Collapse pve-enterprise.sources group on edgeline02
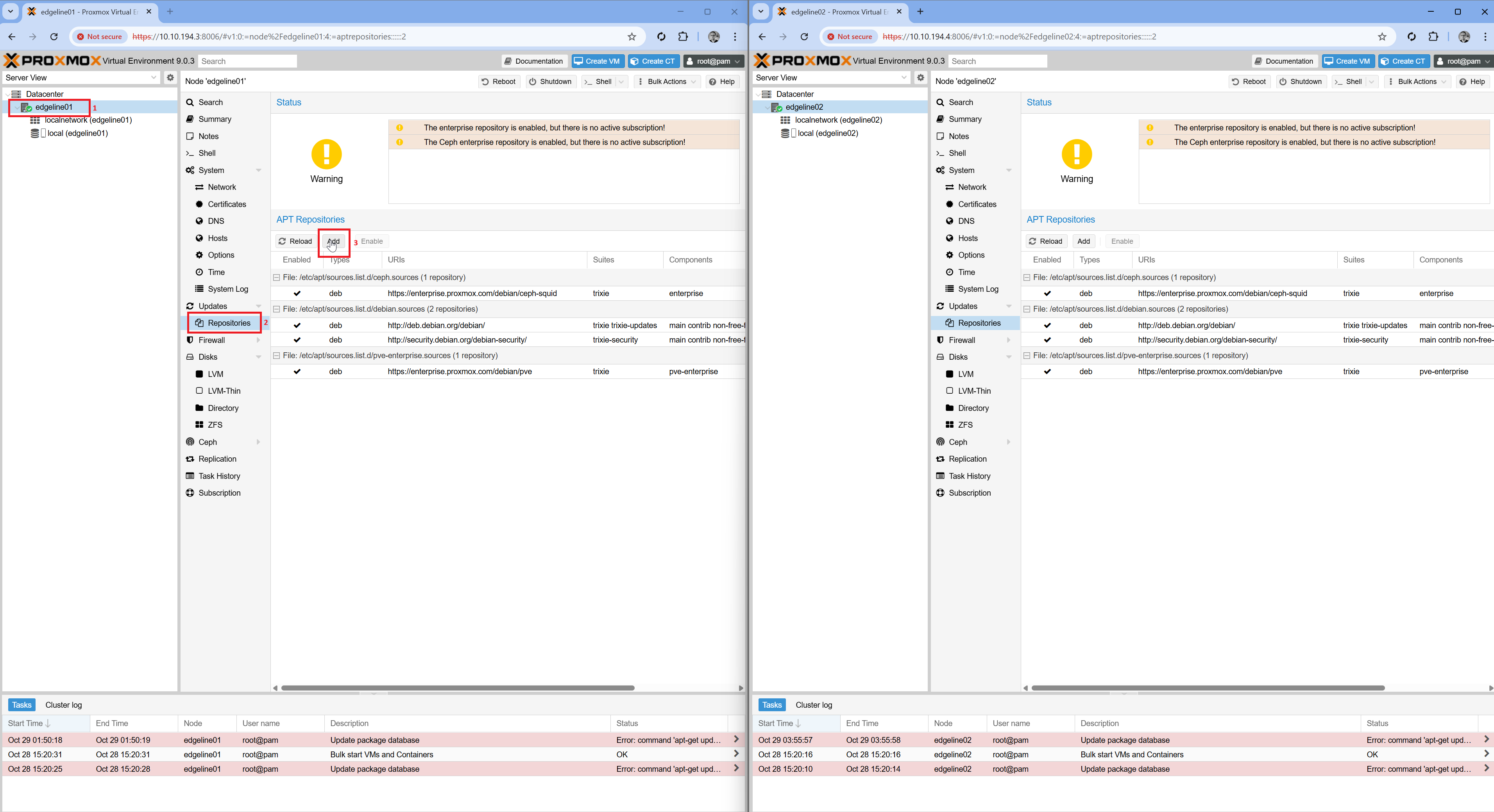Image resolution: width=1494 pixels, height=812 pixels. [1027, 355]
